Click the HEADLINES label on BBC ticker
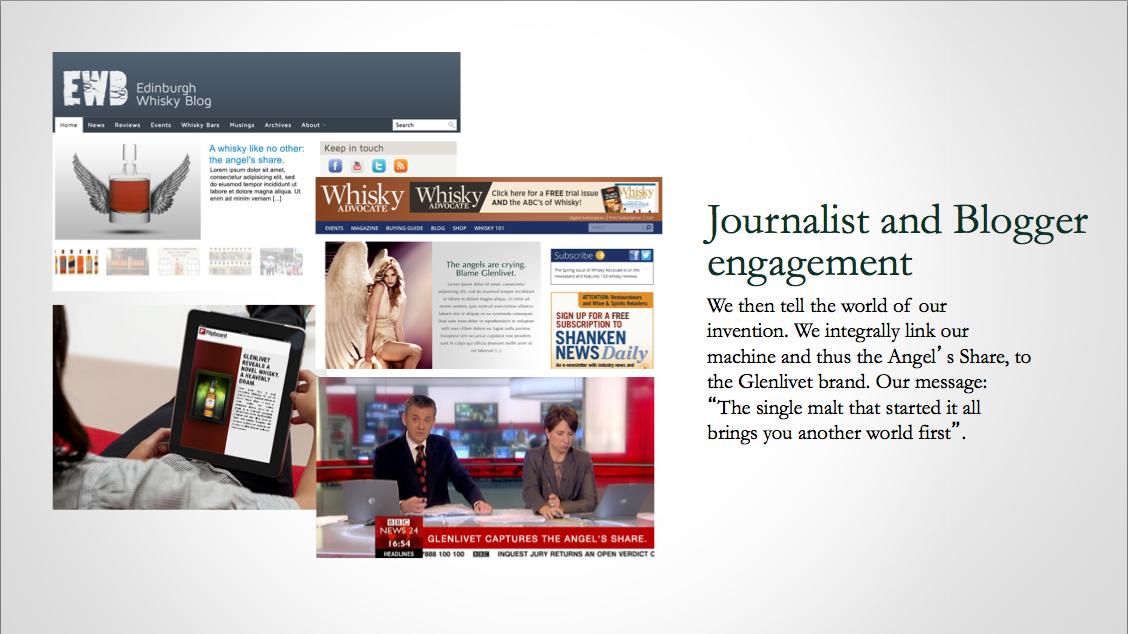Screen dimensions: 1128x634 [x=399, y=554]
